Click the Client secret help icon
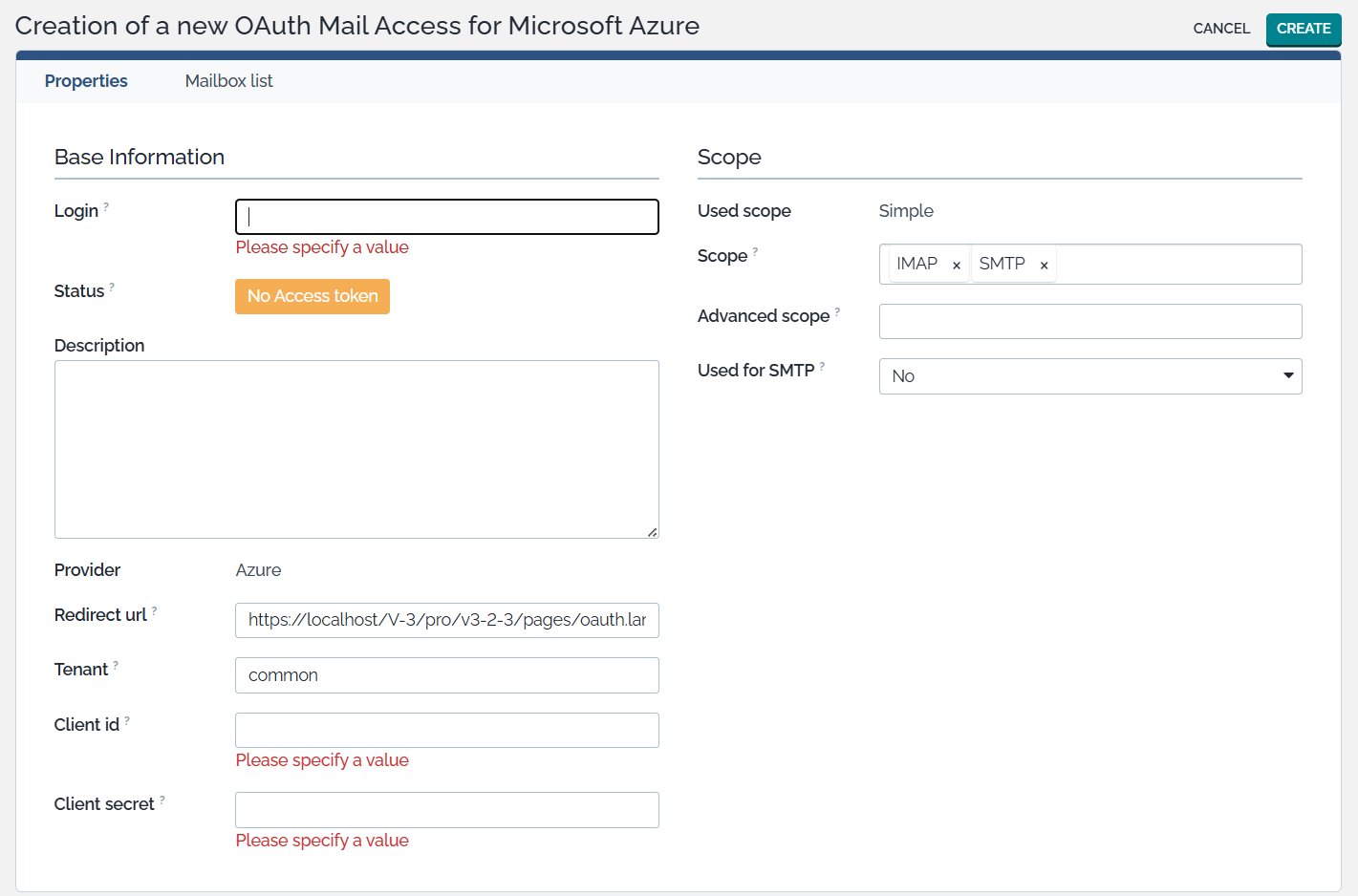The width and height of the screenshot is (1358, 896). pos(162,799)
